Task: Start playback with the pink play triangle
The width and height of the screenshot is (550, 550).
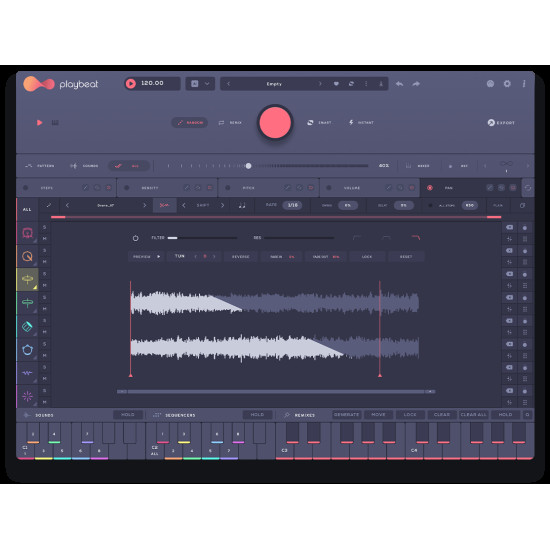Action: tap(40, 123)
